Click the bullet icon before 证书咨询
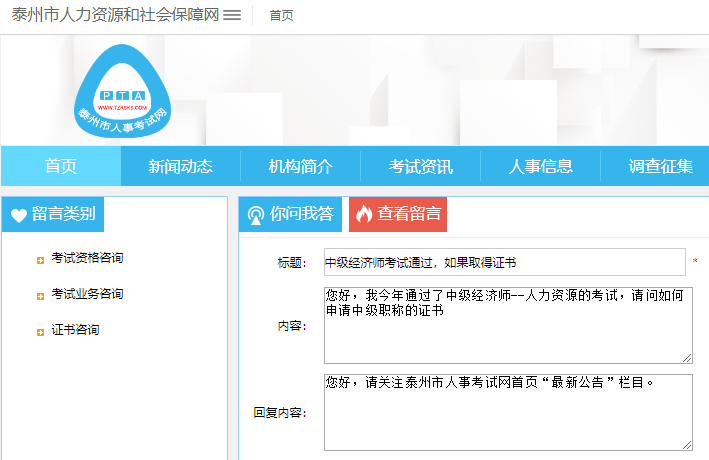The image size is (709, 460). 40,331
